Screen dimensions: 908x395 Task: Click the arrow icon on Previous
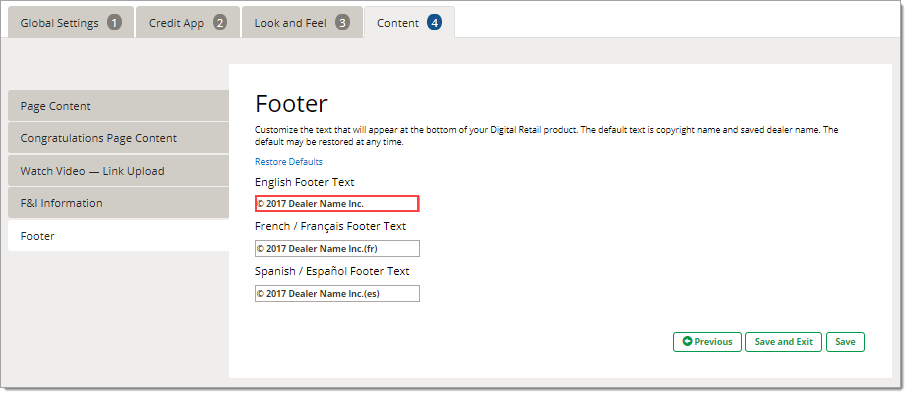687,342
